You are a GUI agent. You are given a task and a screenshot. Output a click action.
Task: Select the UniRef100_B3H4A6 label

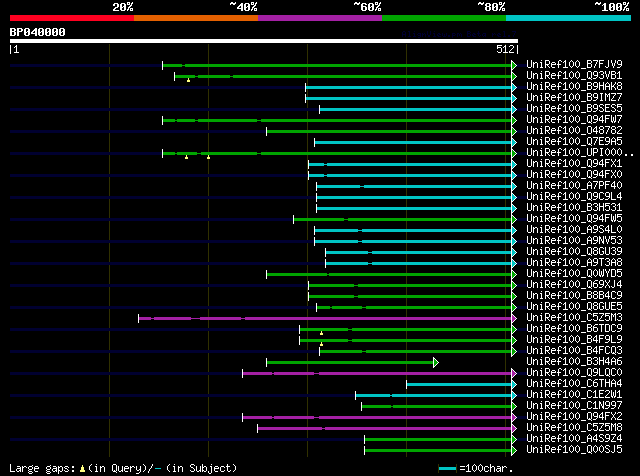pyautogui.click(x=574, y=362)
